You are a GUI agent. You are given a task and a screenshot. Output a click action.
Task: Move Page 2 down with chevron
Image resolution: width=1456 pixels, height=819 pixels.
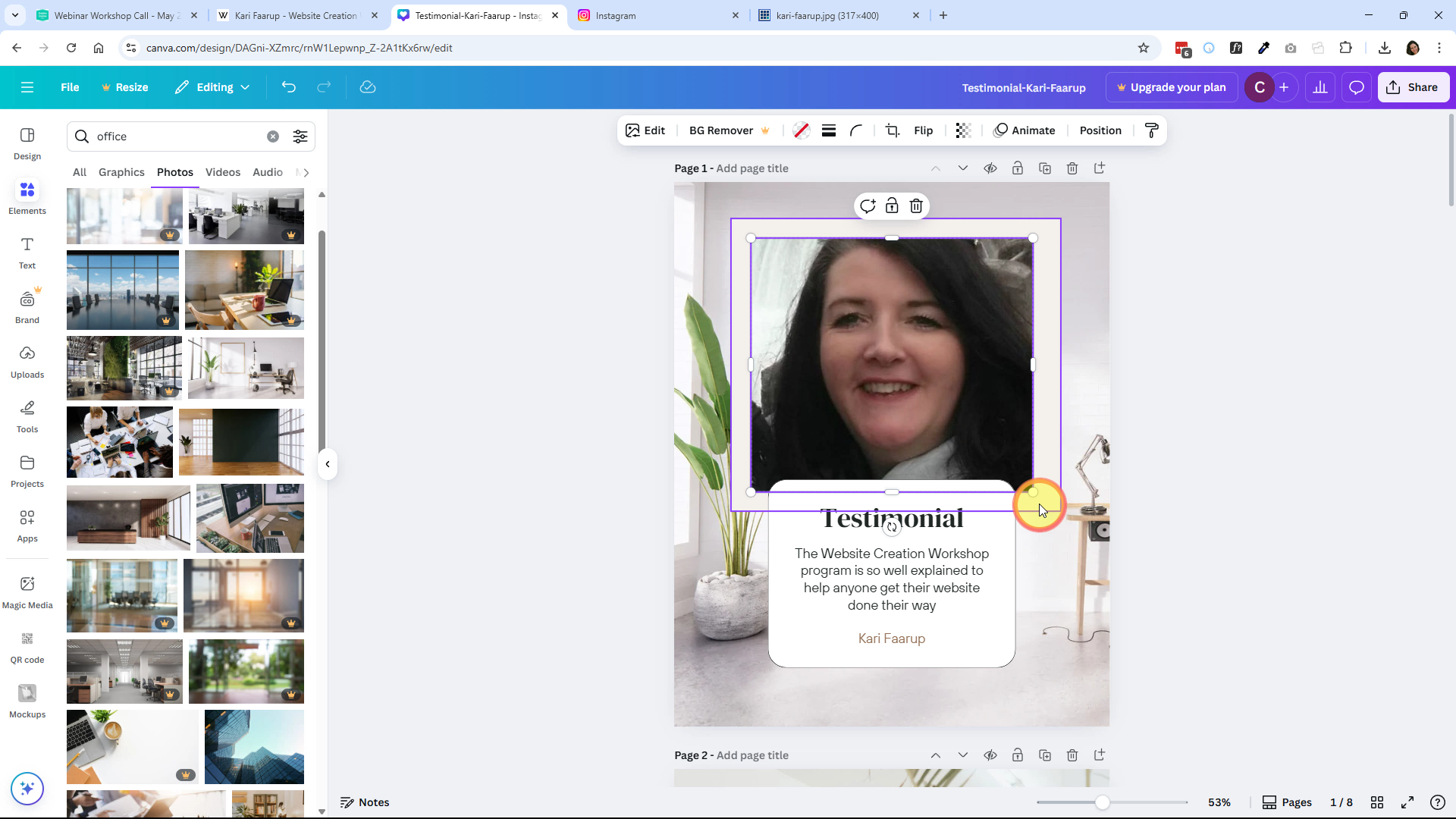(963, 755)
